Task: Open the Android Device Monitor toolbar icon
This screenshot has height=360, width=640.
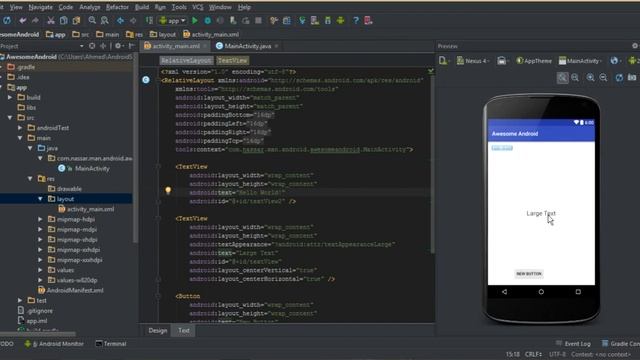Action: coord(340,20)
